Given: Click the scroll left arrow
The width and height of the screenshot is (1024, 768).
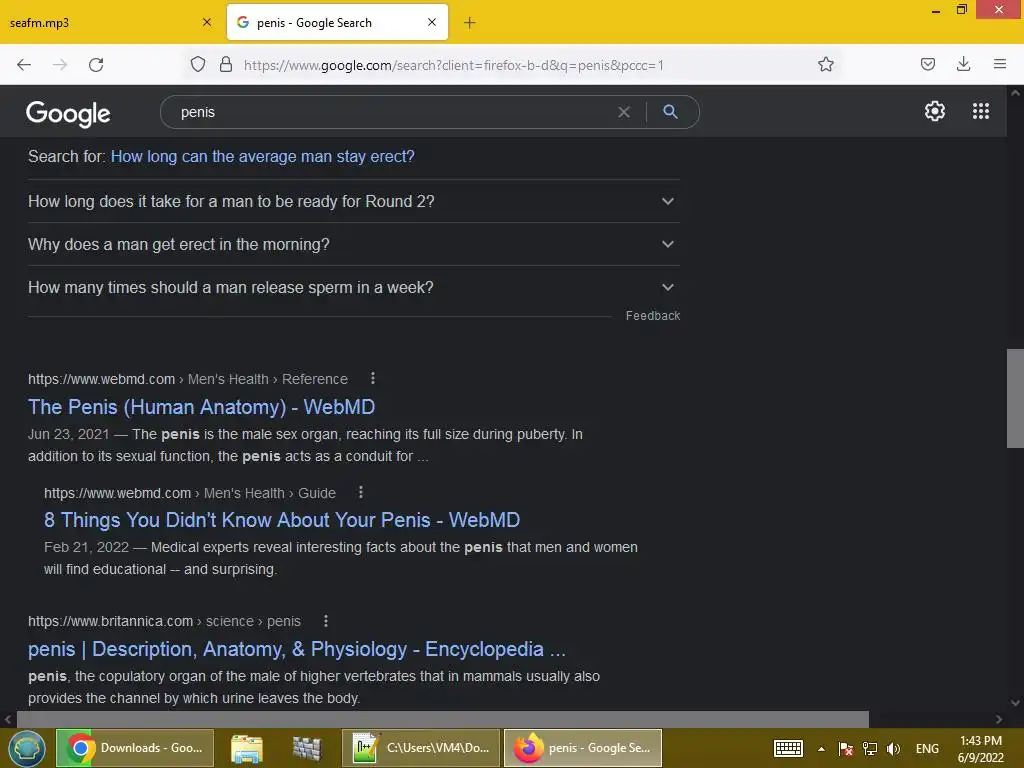Looking at the screenshot, I should point(8,720).
